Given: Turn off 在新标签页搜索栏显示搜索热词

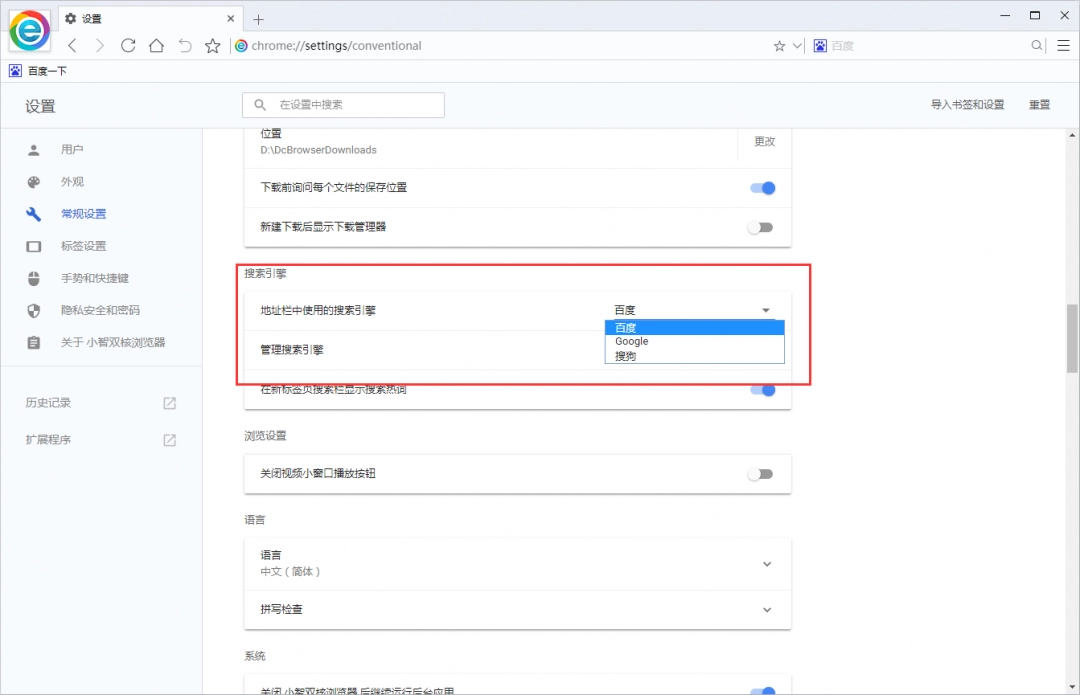Looking at the screenshot, I should [762, 389].
